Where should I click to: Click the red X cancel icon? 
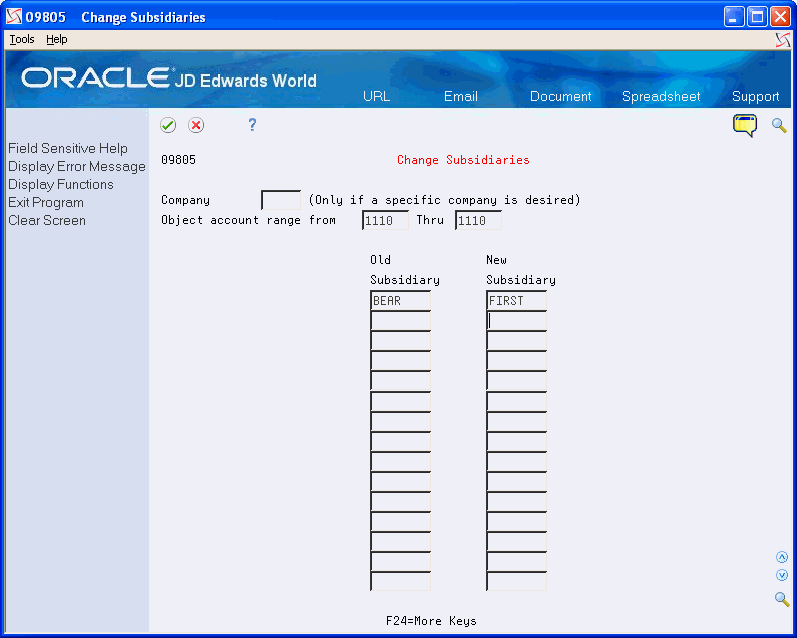tap(196, 125)
